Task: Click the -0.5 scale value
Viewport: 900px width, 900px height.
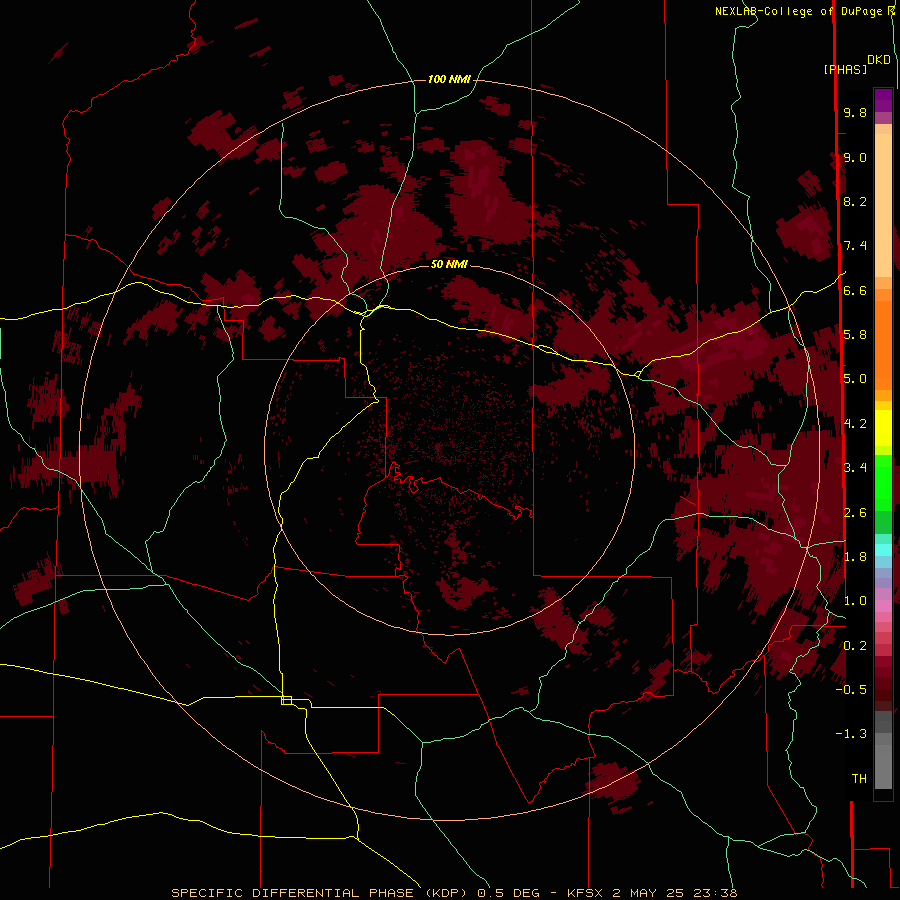Action: [851, 690]
